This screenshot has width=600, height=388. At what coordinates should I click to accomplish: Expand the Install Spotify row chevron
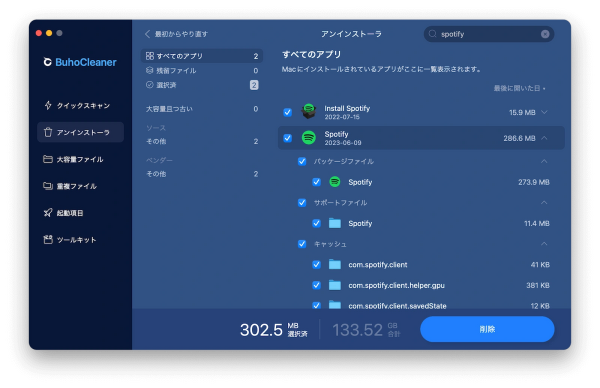tap(545, 112)
